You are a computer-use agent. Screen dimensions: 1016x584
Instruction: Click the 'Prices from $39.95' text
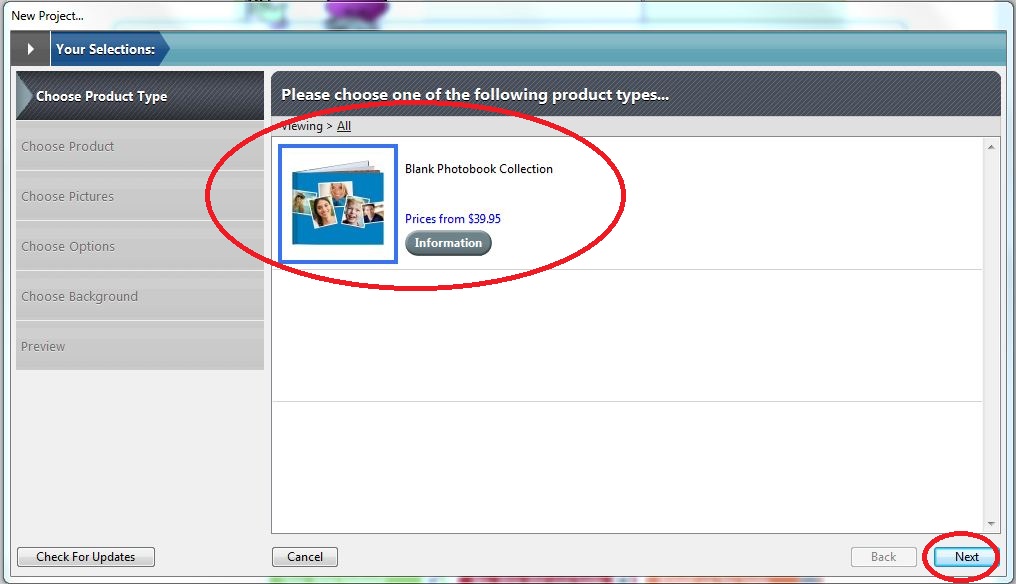click(453, 219)
